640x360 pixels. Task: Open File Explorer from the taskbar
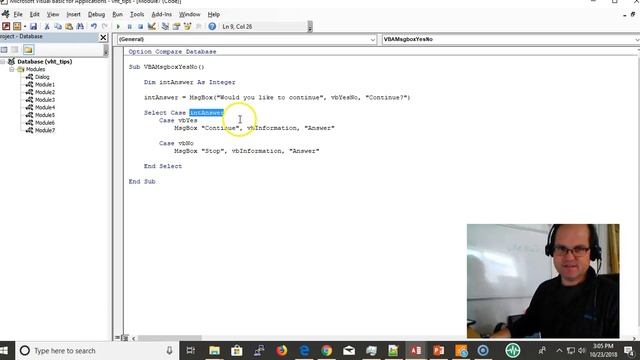click(x=214, y=351)
